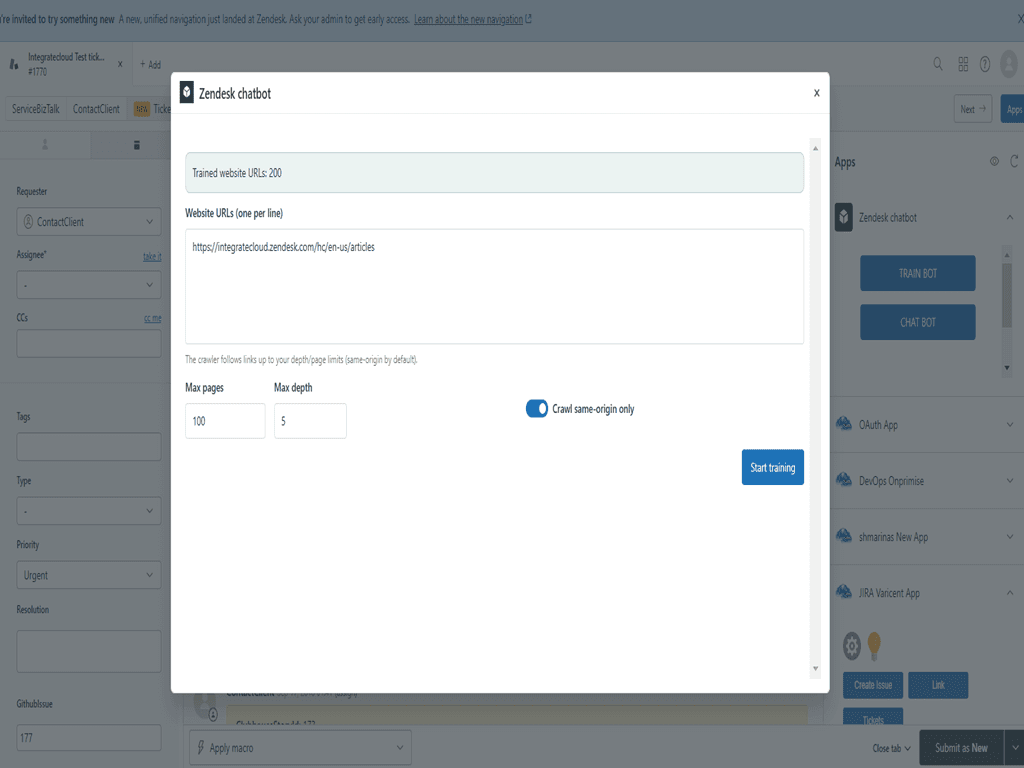This screenshot has width=1024, height=768.
Task: Close the Integratecloud Test ticket tab
Action: (120, 64)
